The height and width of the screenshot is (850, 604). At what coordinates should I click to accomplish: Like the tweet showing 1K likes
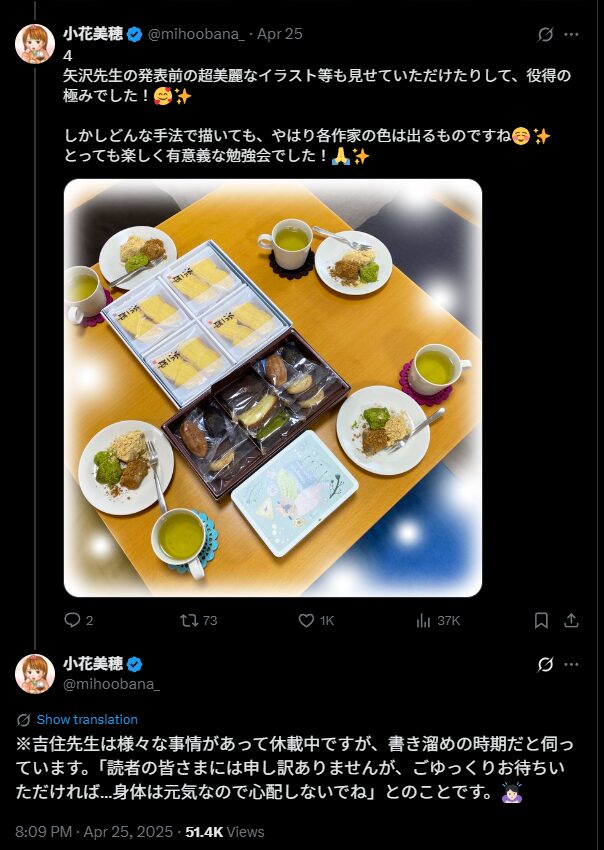[x=306, y=620]
